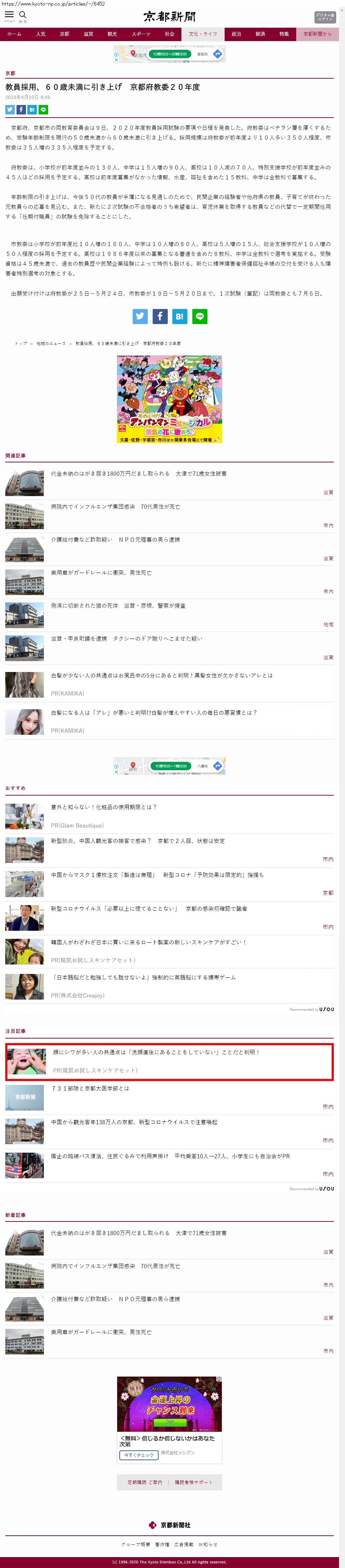Open the ７３１部隊と京都大医学部とは article
Image resolution: width=345 pixels, height=1568 pixels.
tap(90, 1088)
